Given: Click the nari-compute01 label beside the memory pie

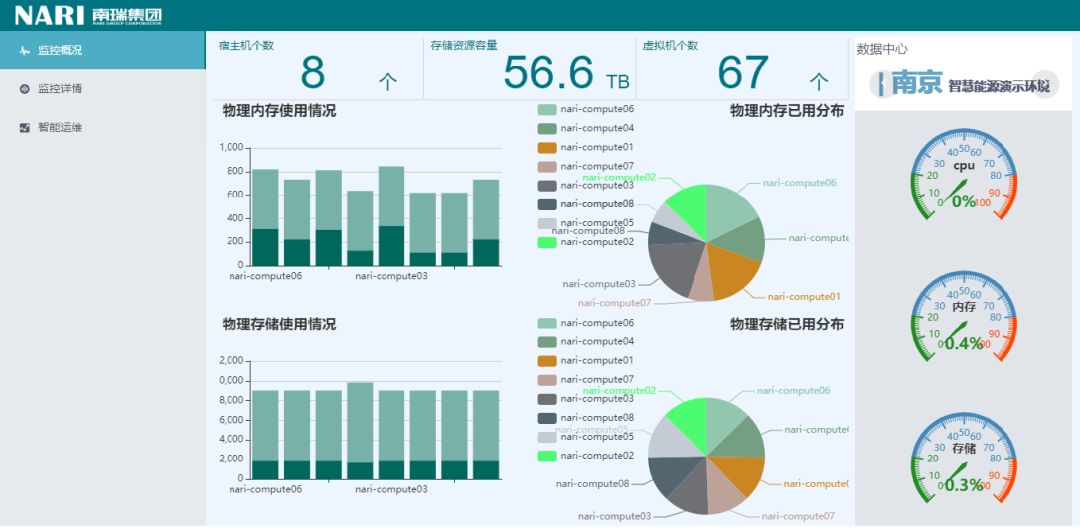Looking at the screenshot, I should point(804,297).
